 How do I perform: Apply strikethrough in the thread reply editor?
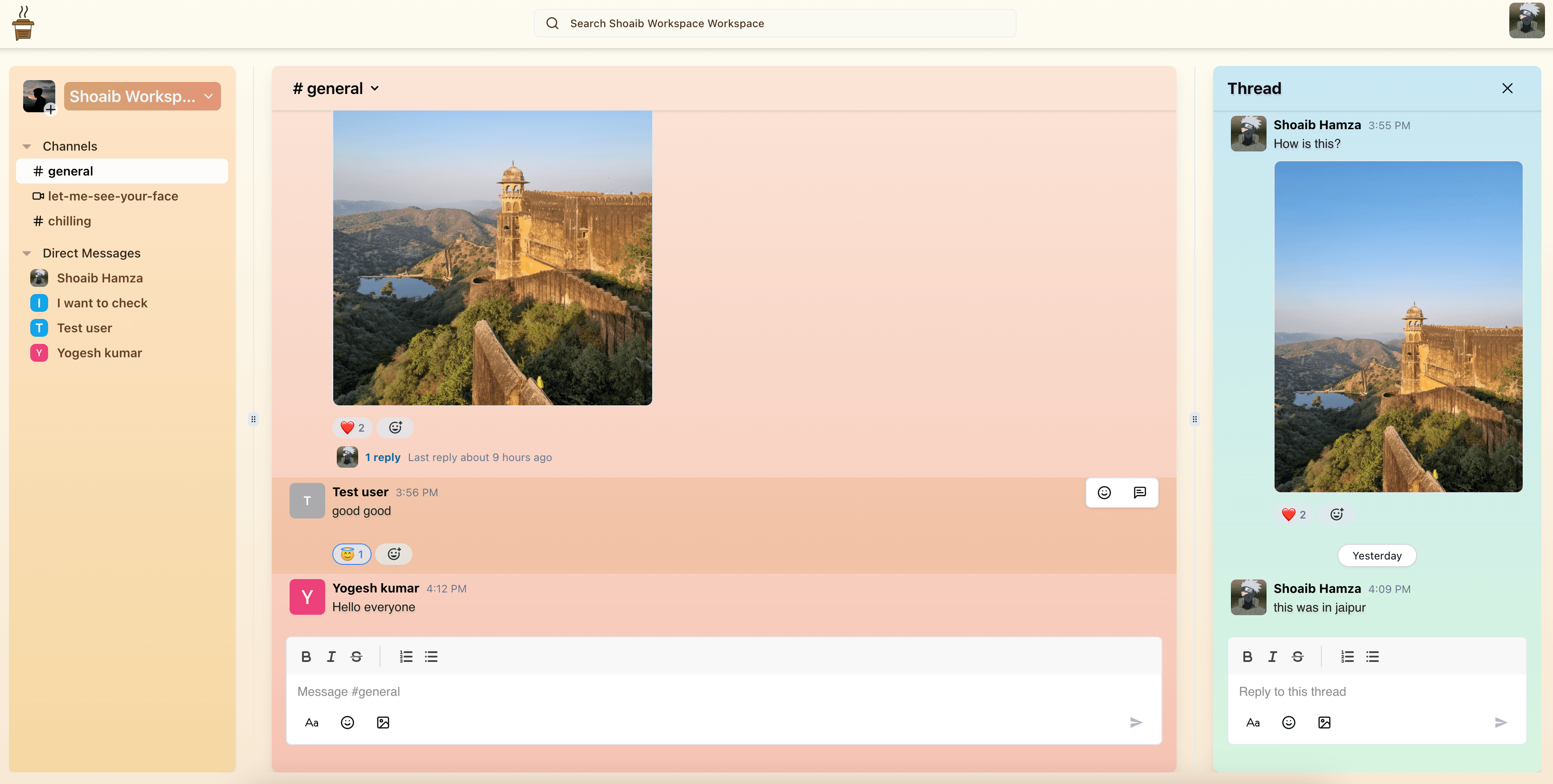(x=1297, y=656)
